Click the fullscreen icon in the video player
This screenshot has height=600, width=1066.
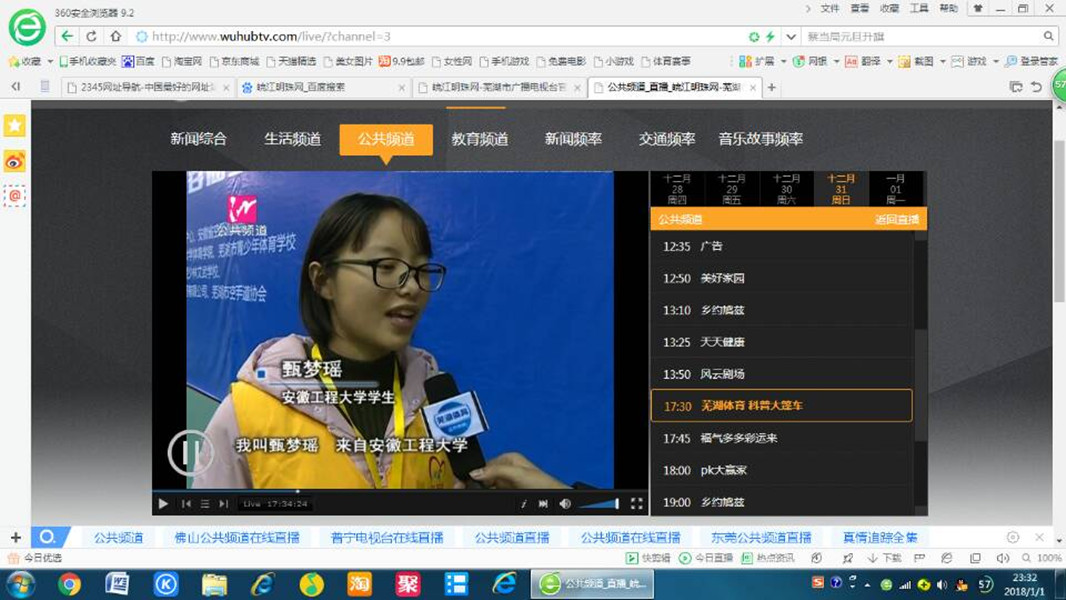point(636,504)
